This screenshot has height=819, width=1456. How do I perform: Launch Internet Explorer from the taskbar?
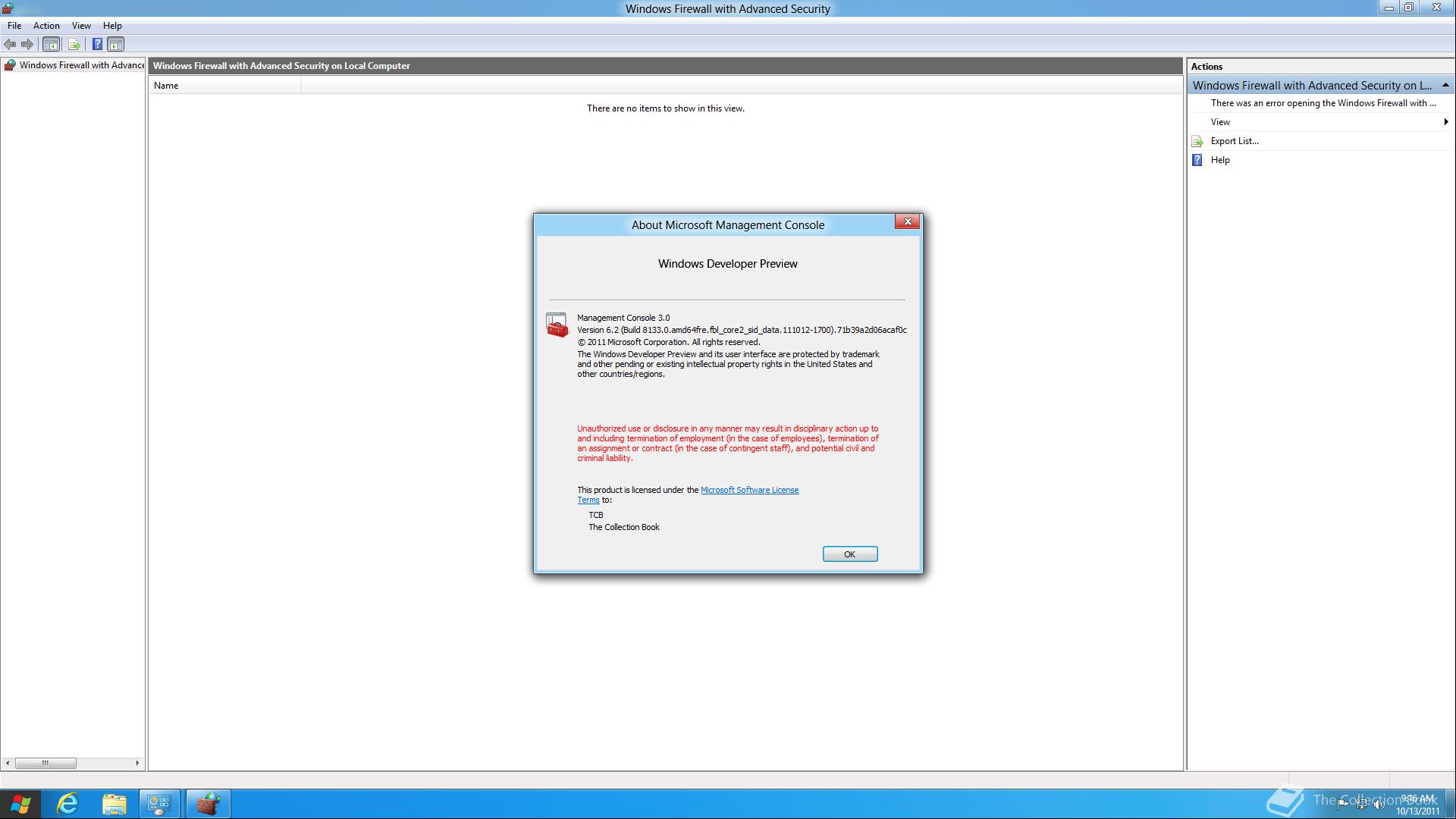tap(67, 804)
